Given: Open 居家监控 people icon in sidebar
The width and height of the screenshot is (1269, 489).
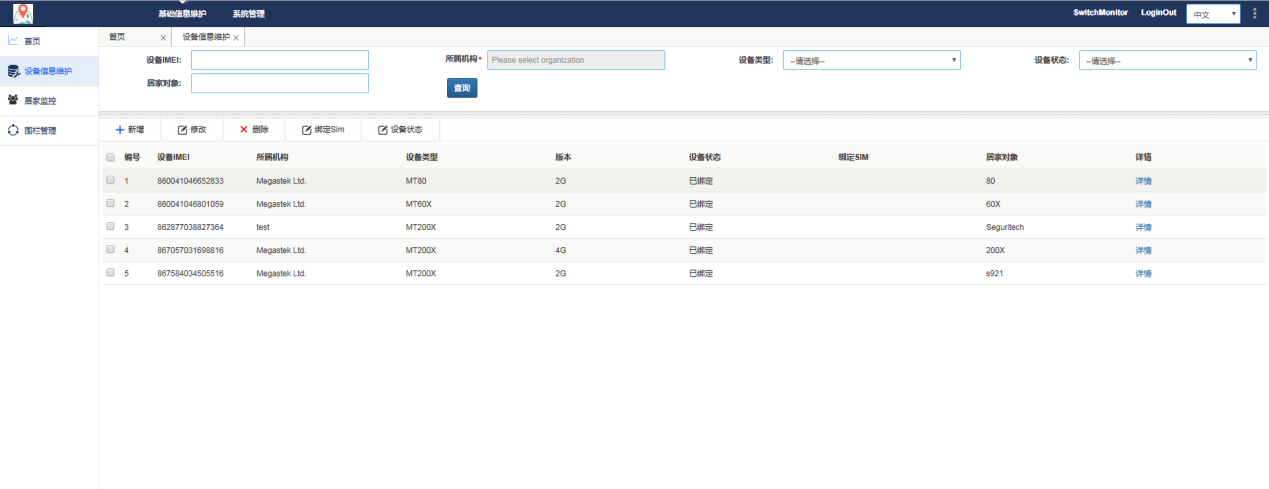Looking at the screenshot, I should coord(13,100).
